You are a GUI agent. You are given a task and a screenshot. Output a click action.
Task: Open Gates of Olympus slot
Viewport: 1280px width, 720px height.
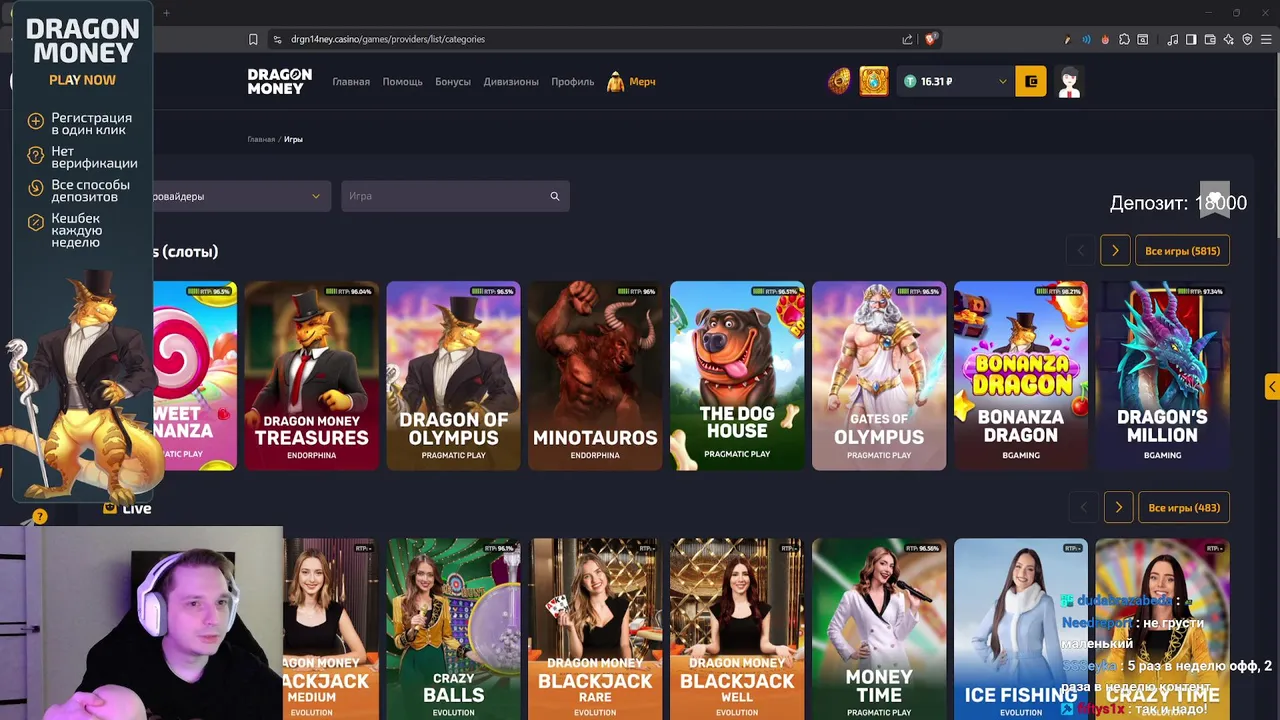point(879,376)
